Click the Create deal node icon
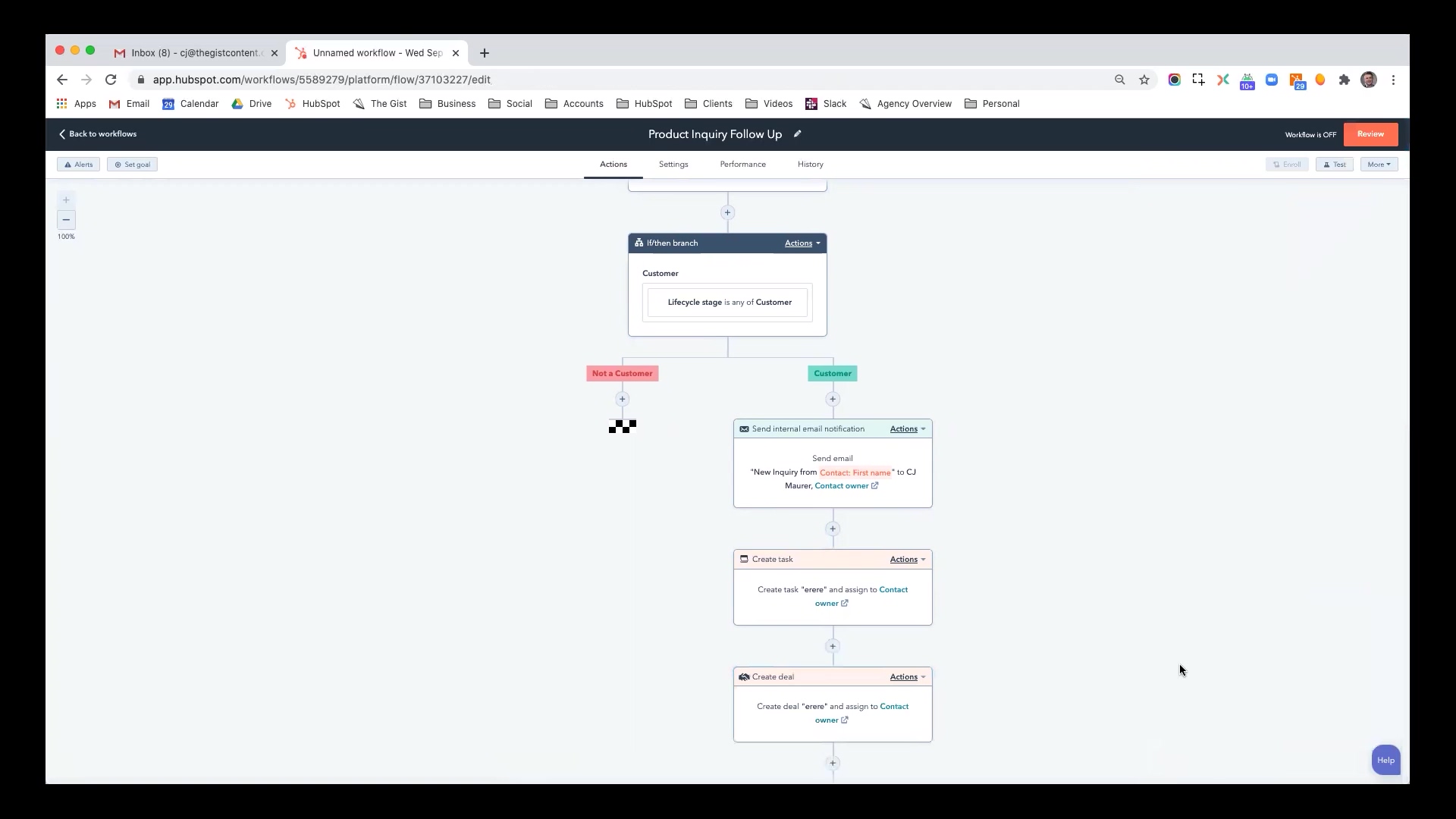The width and height of the screenshot is (1456, 819). pos(744,677)
